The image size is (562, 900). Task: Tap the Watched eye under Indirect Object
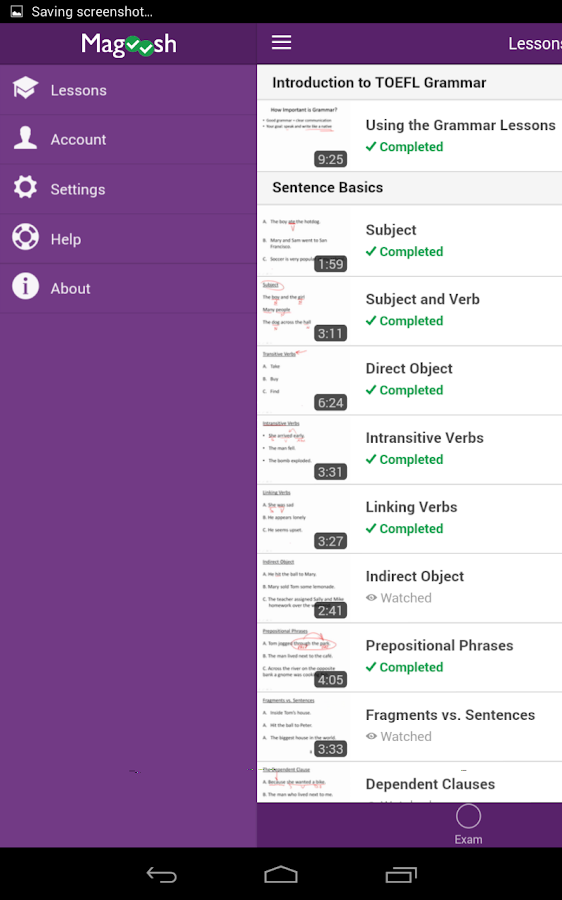pos(371,598)
